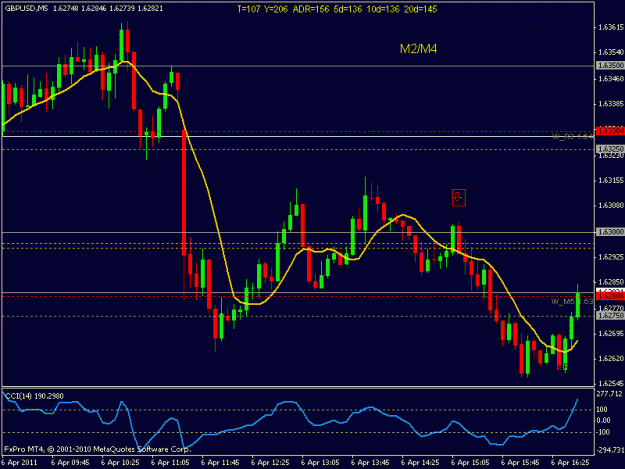Click the 1.63080 price scale value
The height and width of the screenshot is (469, 625).
tap(611, 206)
